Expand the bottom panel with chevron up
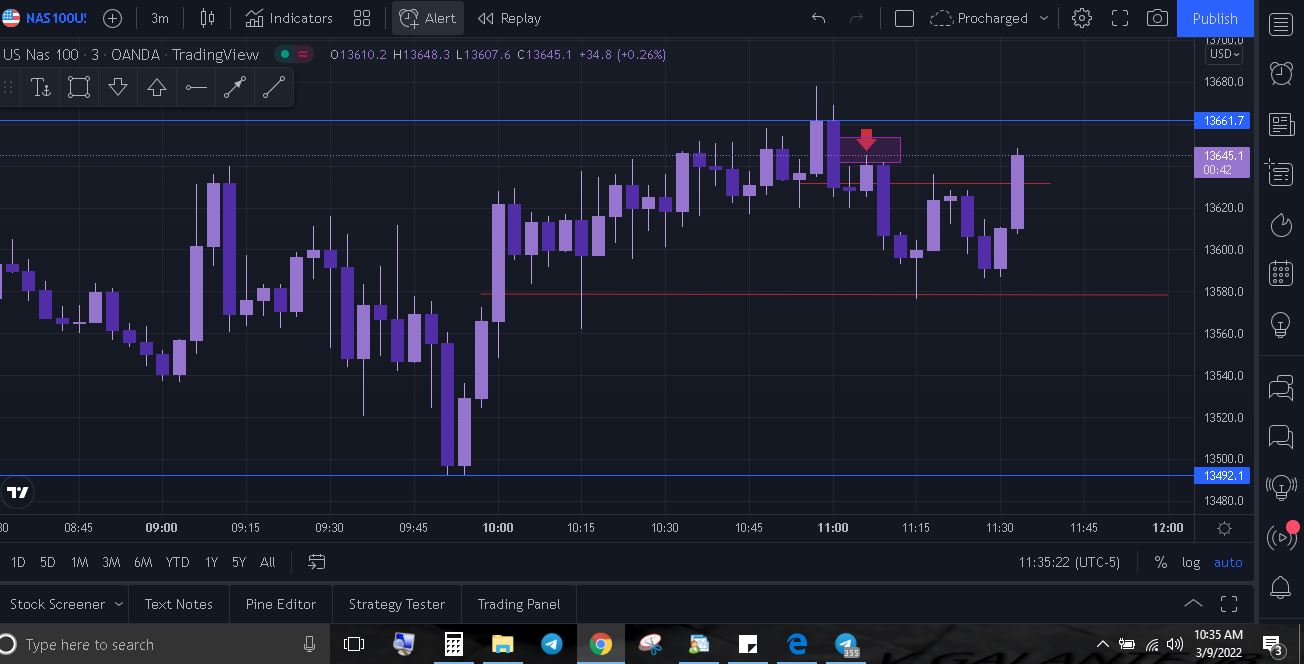 (1193, 603)
